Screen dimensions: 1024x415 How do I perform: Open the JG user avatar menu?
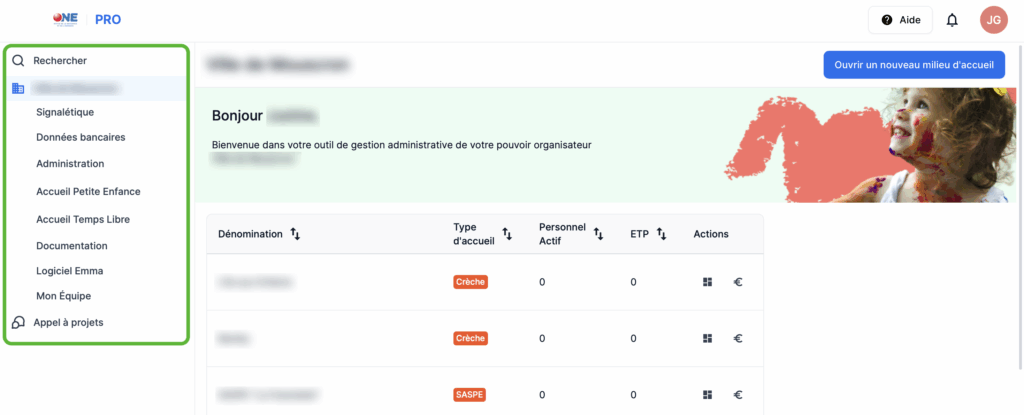[x=993, y=20]
